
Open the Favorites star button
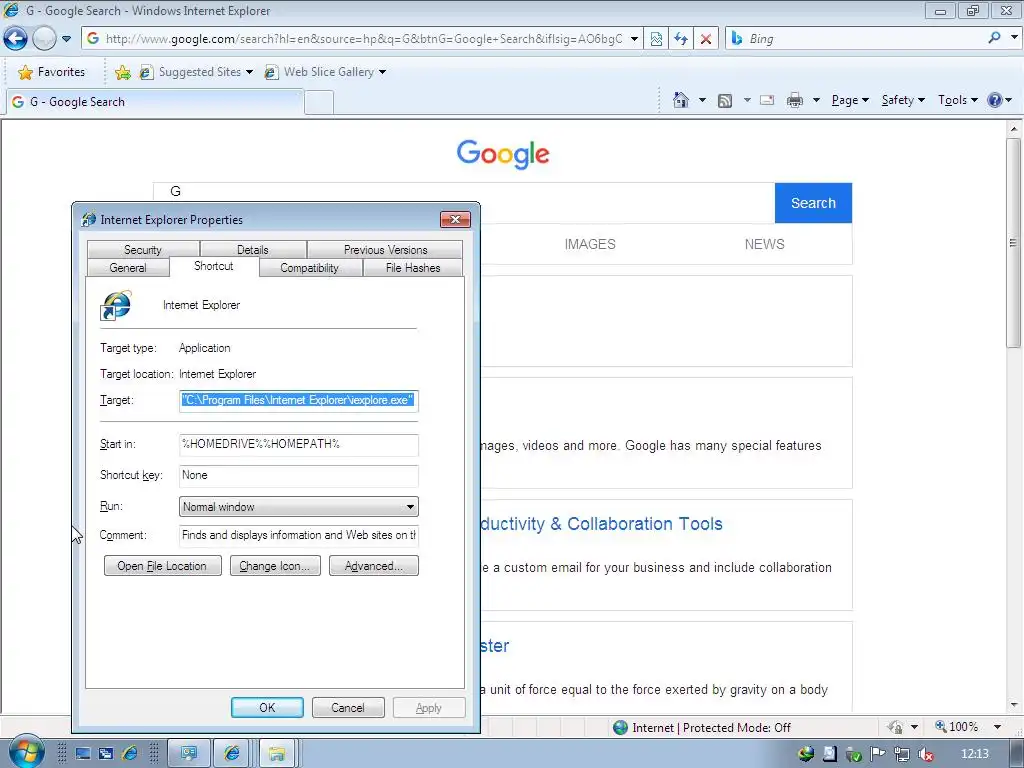coord(52,72)
